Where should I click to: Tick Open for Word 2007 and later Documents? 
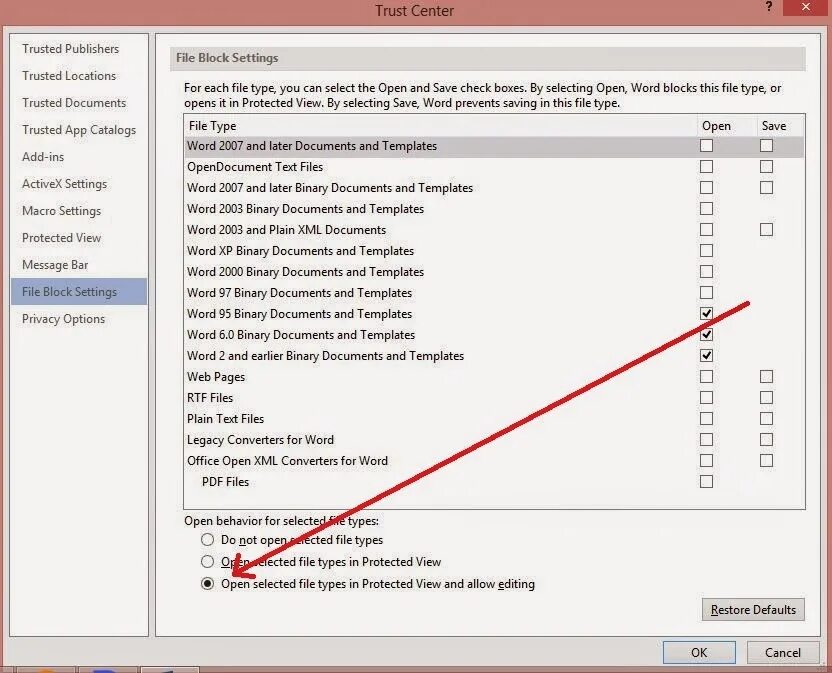(706, 145)
